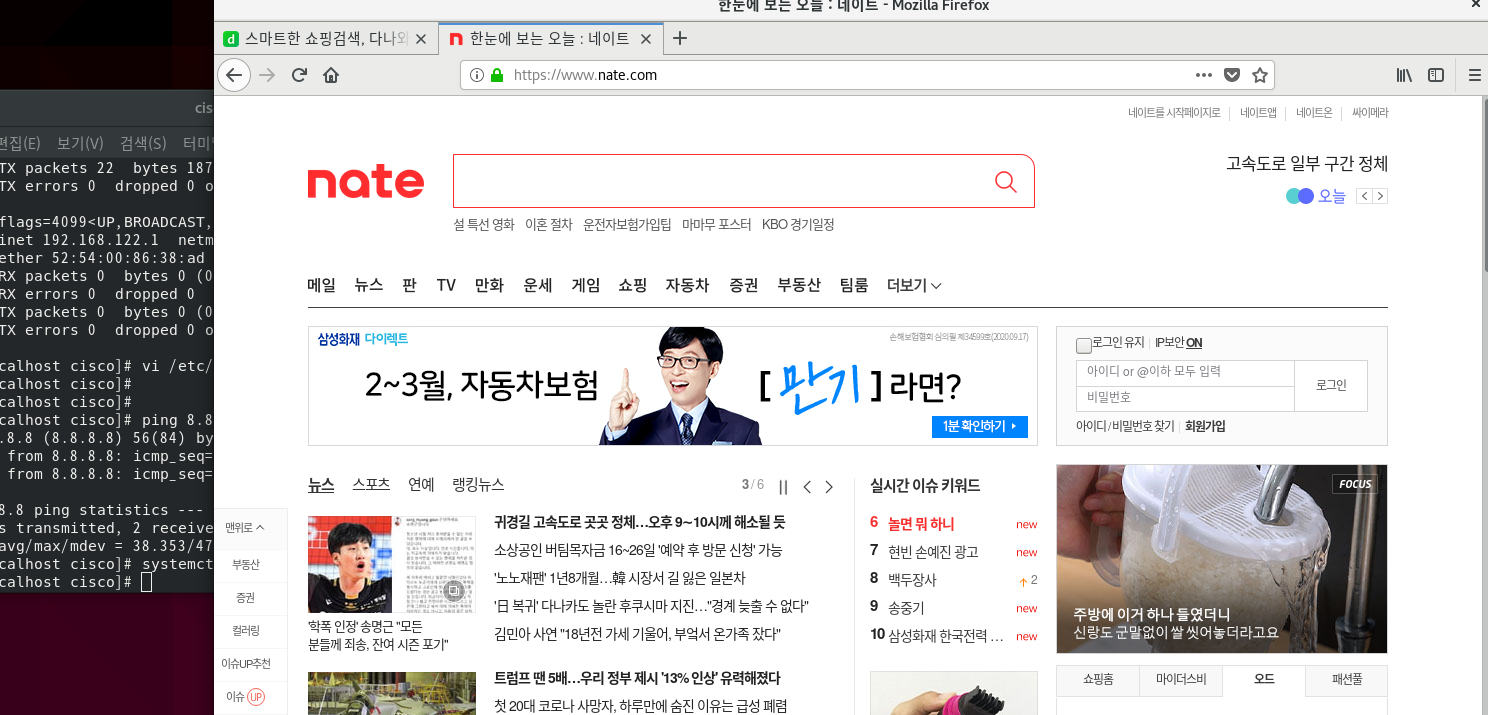
Task: Open 싸이메라 top link
Action: click(1370, 113)
